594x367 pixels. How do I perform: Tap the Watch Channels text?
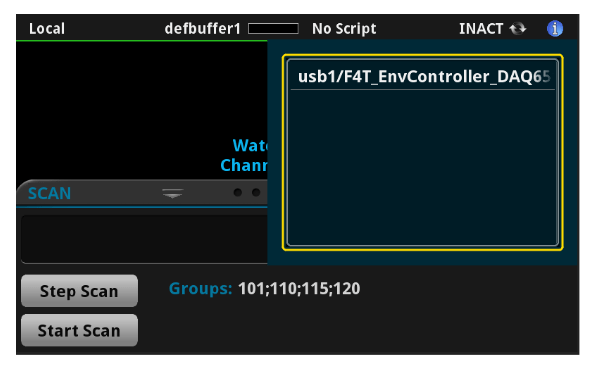coord(244,155)
